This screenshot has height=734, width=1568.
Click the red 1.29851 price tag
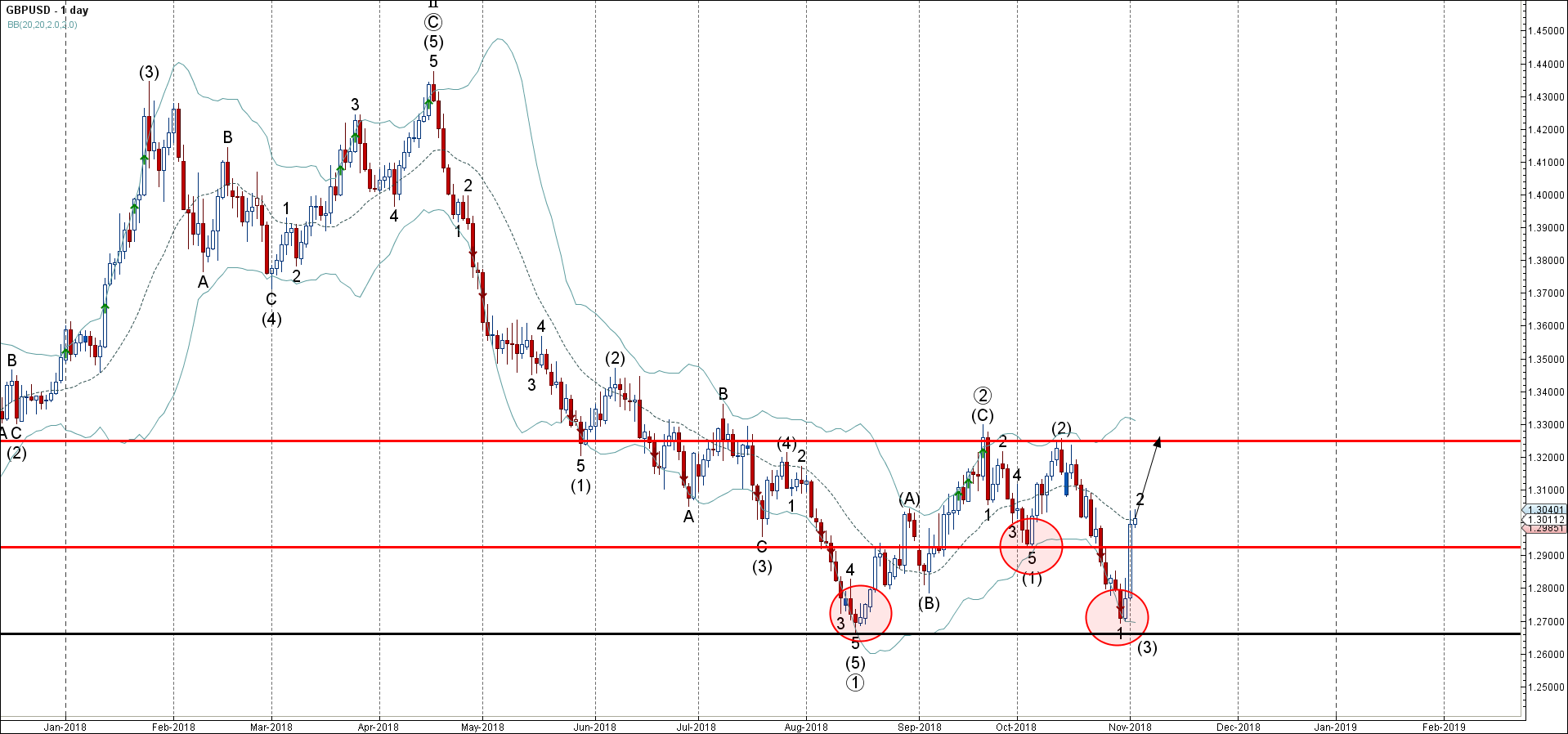1545,529
